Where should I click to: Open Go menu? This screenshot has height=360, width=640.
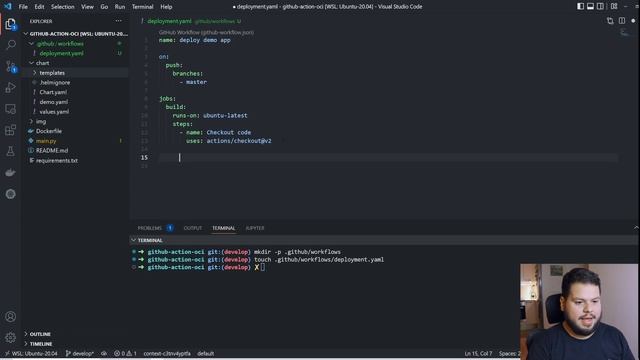tap(104, 7)
